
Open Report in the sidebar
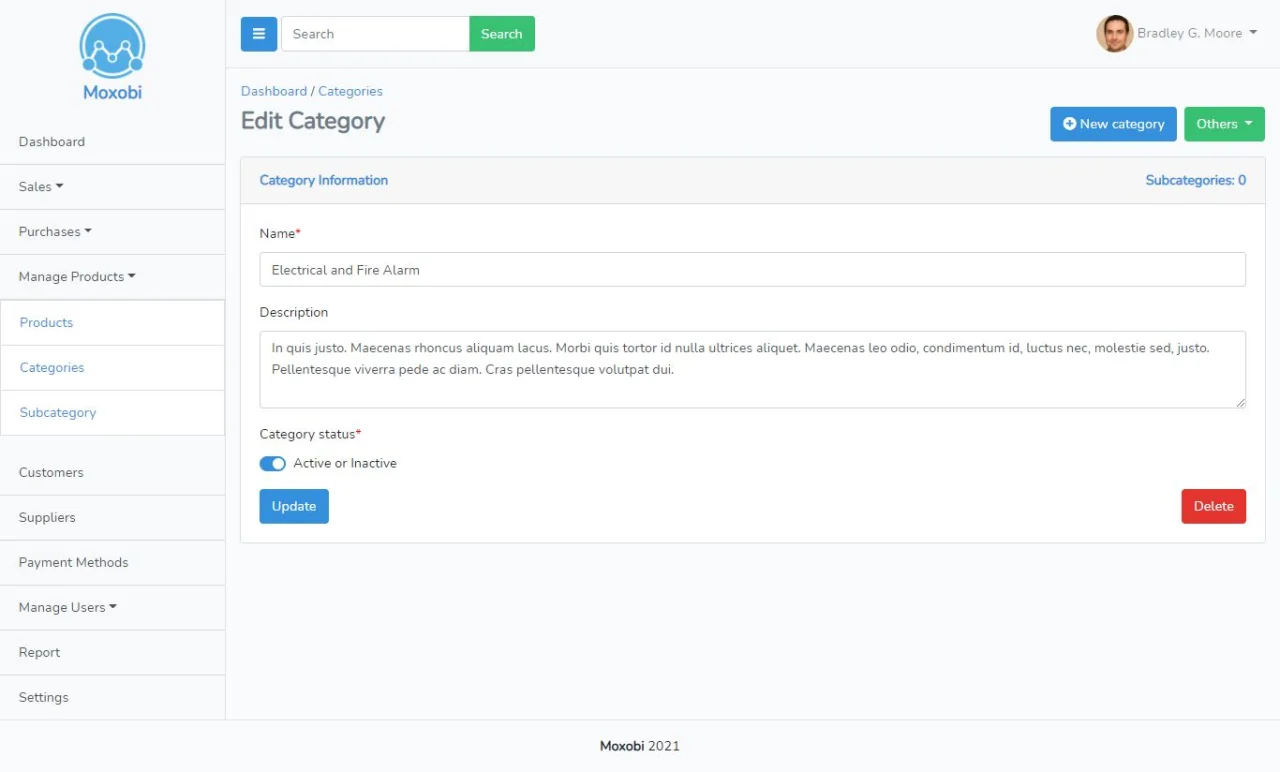112,653
